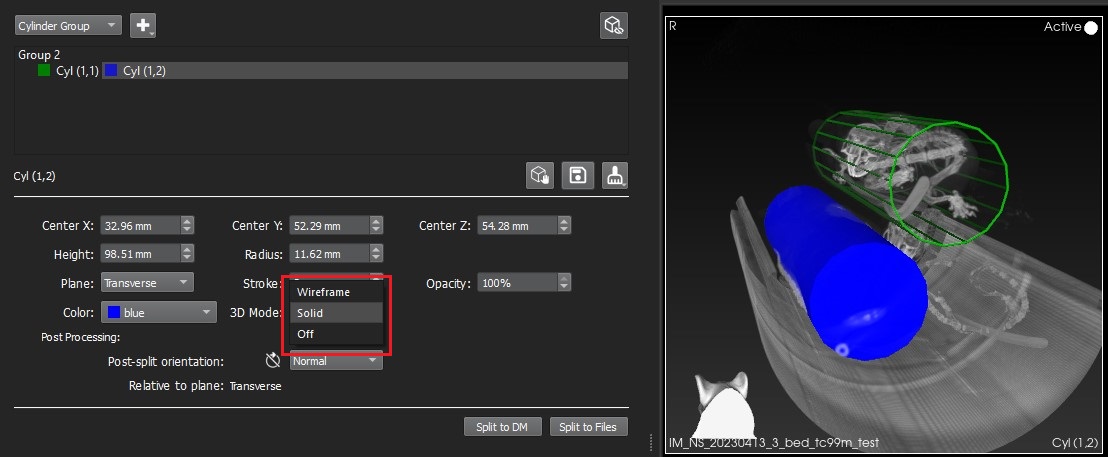Open the Cylinder Group dropdown
The width and height of the screenshot is (1108, 457).
pyautogui.click(x=68, y=25)
